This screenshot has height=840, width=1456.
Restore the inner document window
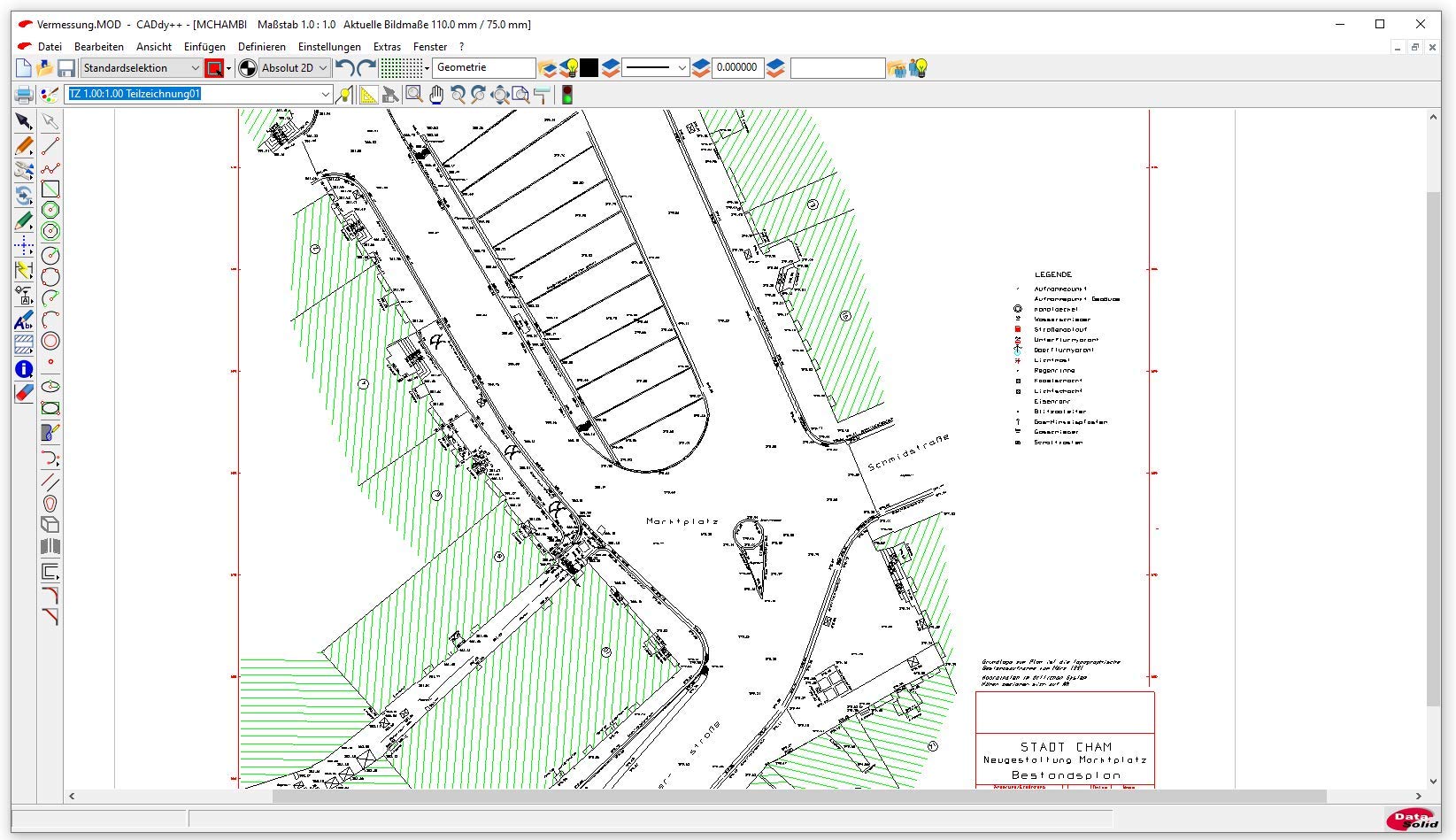[1415, 47]
